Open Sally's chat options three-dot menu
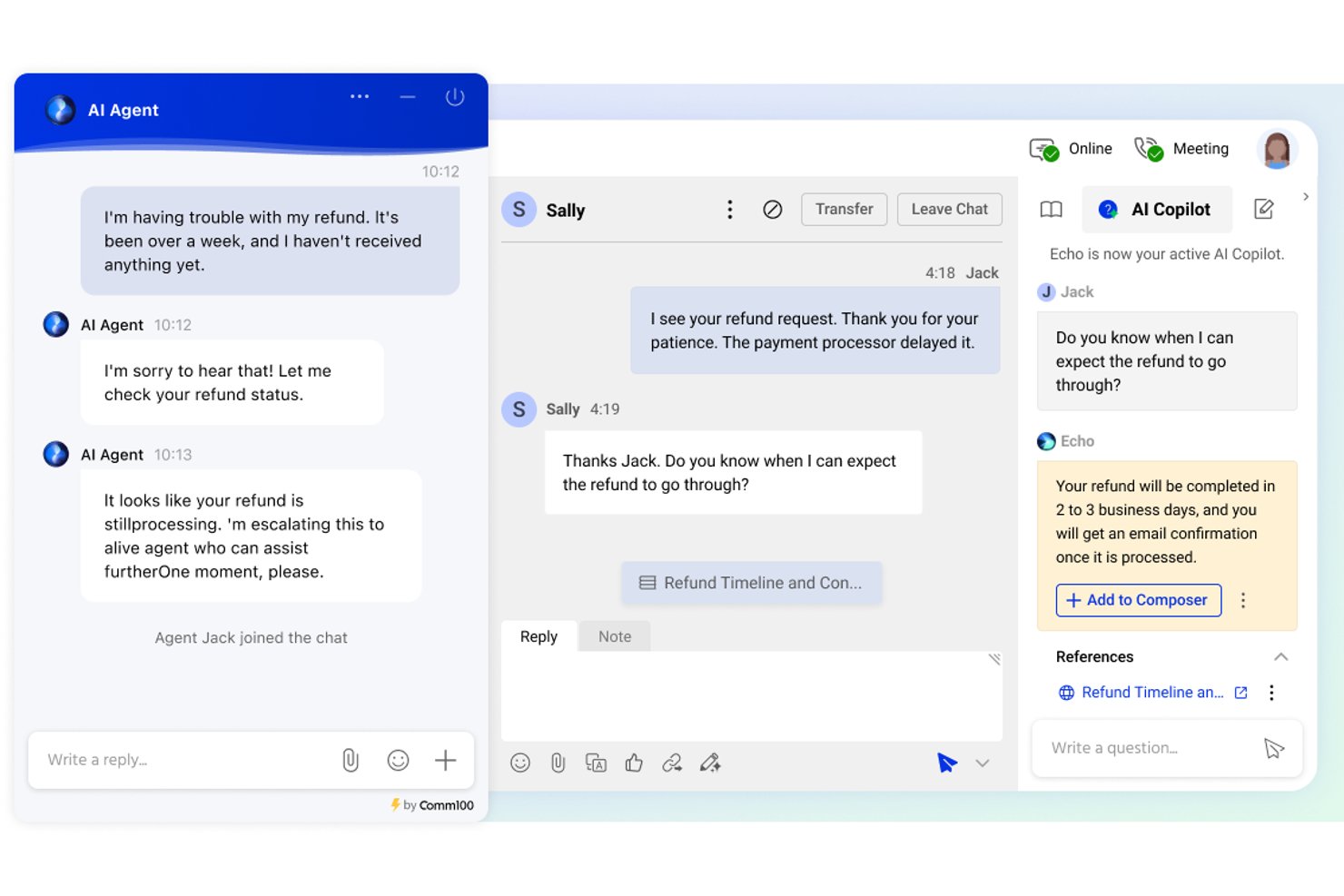The height and width of the screenshot is (896, 1344). coord(729,210)
